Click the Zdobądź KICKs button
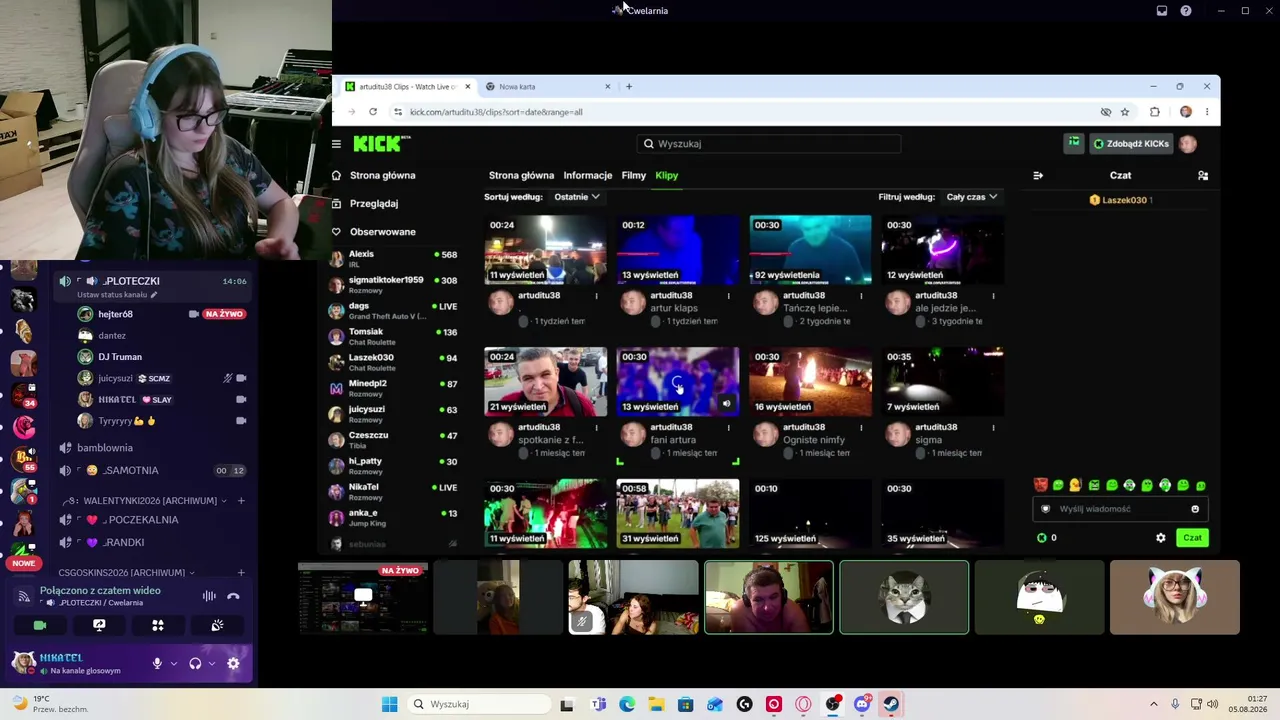This screenshot has width=1280, height=720. click(1131, 144)
